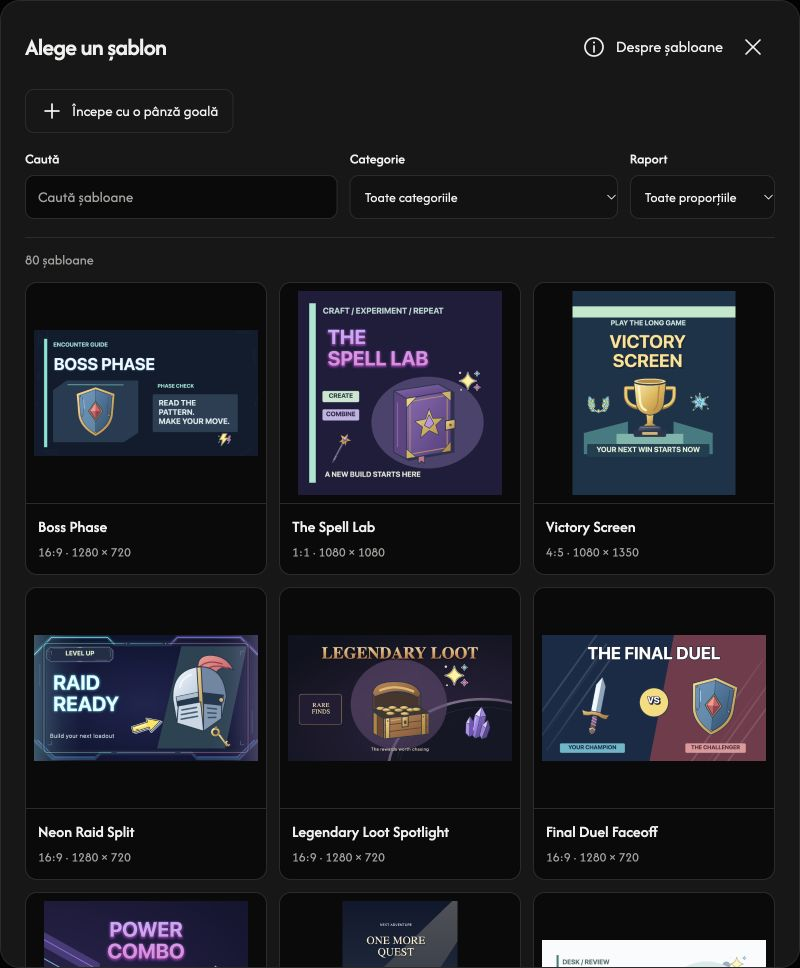Expand the Toate categoriile dropdown
This screenshot has height=968, width=800.
click(x=483, y=198)
